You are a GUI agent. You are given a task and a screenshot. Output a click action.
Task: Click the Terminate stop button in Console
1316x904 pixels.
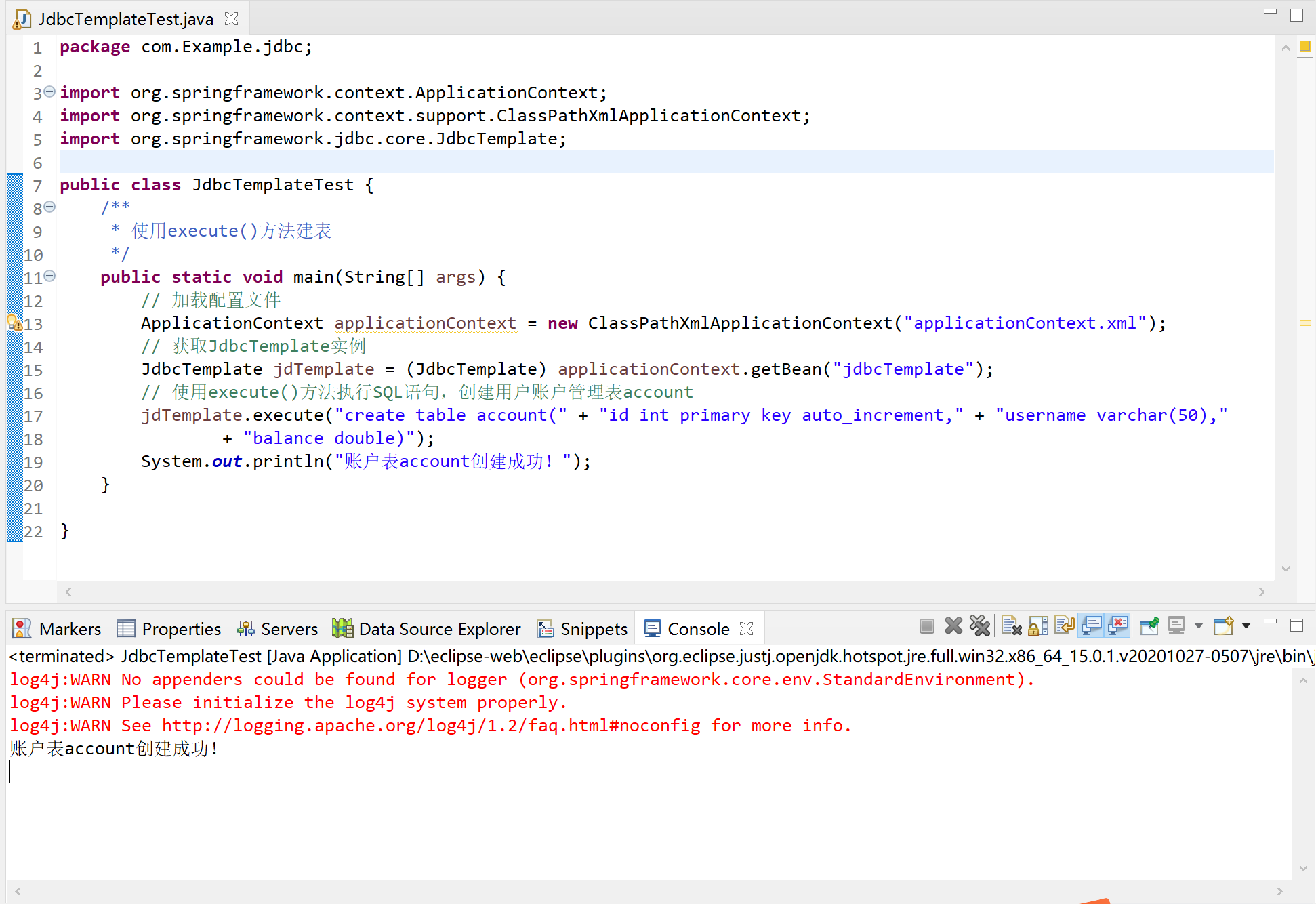point(926,627)
